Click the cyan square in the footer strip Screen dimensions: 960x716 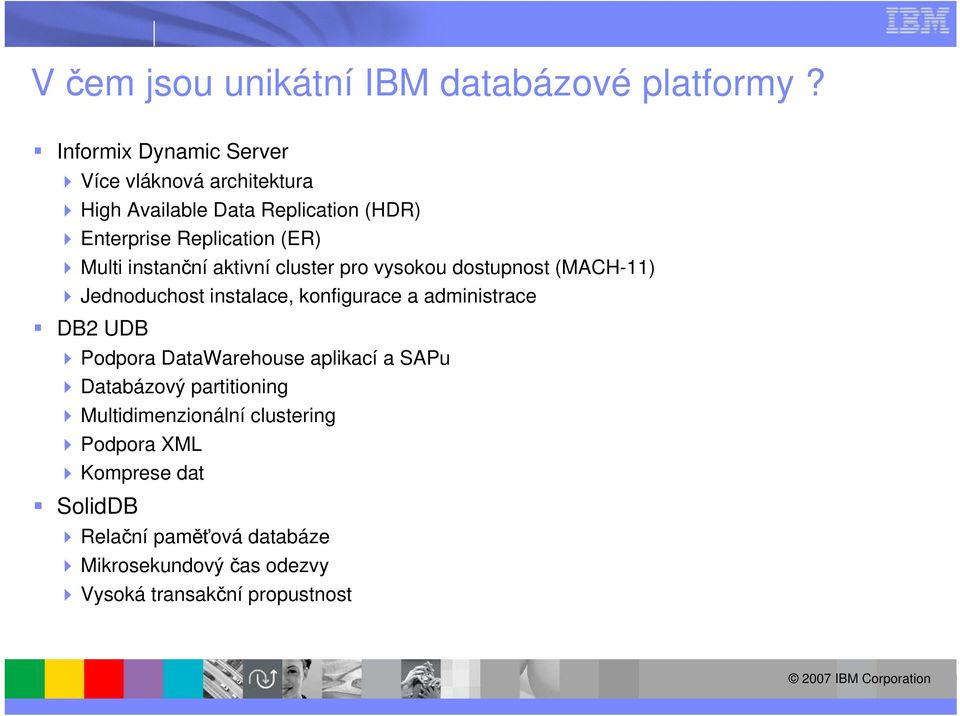click(x=183, y=679)
